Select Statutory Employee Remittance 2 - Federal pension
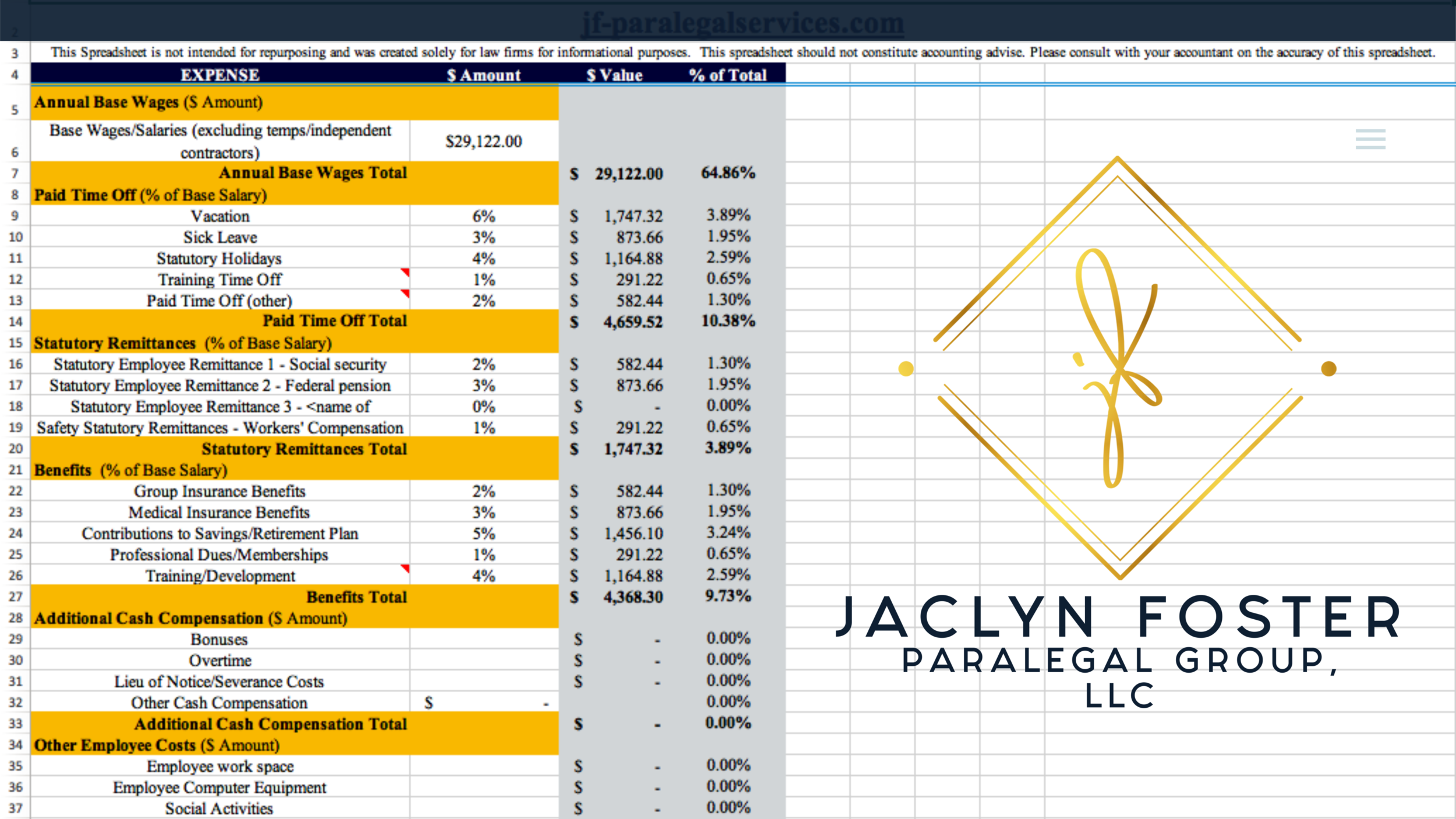 pyautogui.click(x=220, y=385)
